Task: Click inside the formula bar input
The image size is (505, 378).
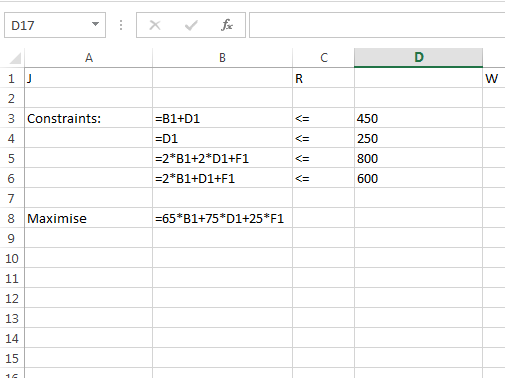Action: click(377, 25)
